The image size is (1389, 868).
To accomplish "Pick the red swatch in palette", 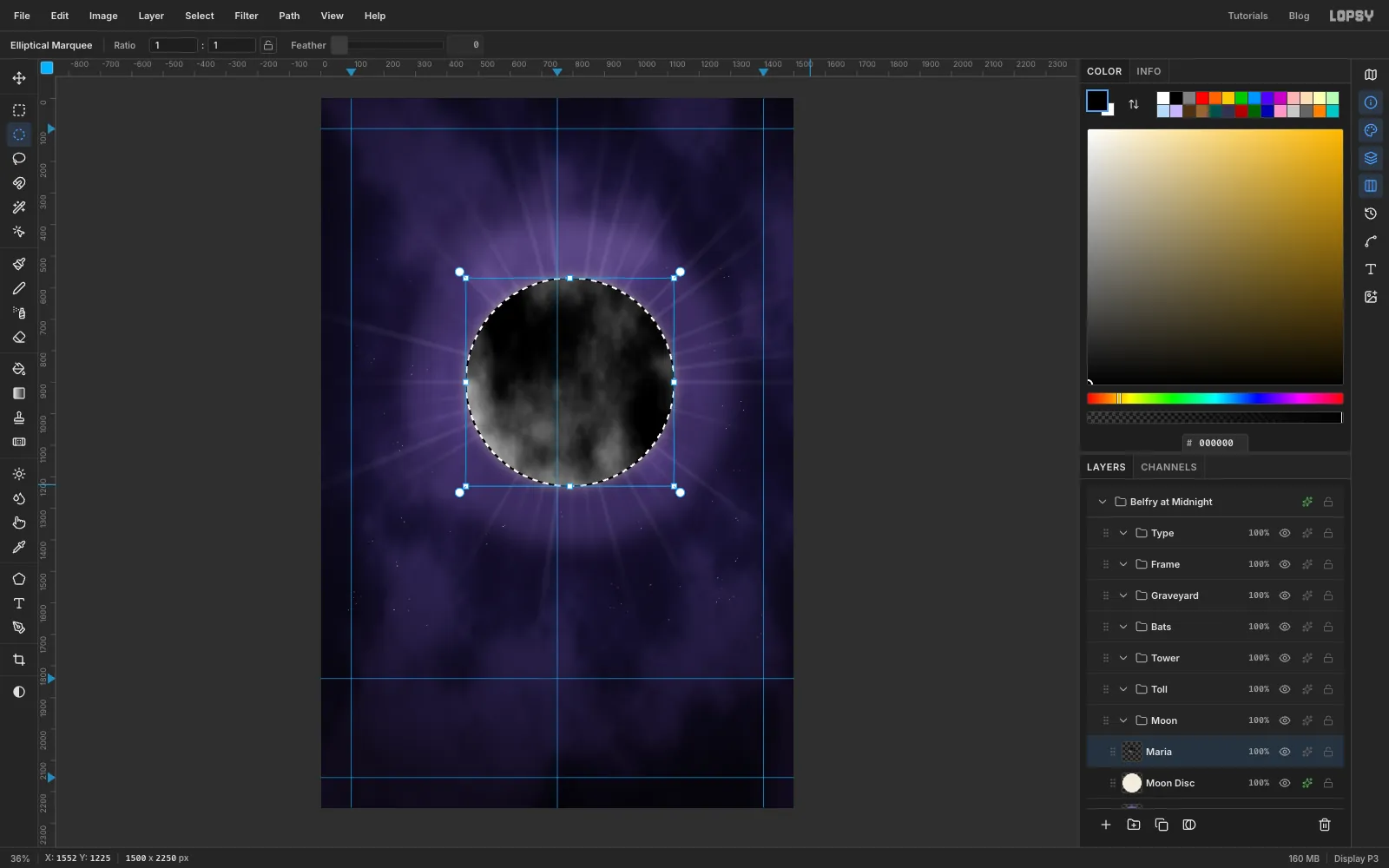I will click(1202, 98).
